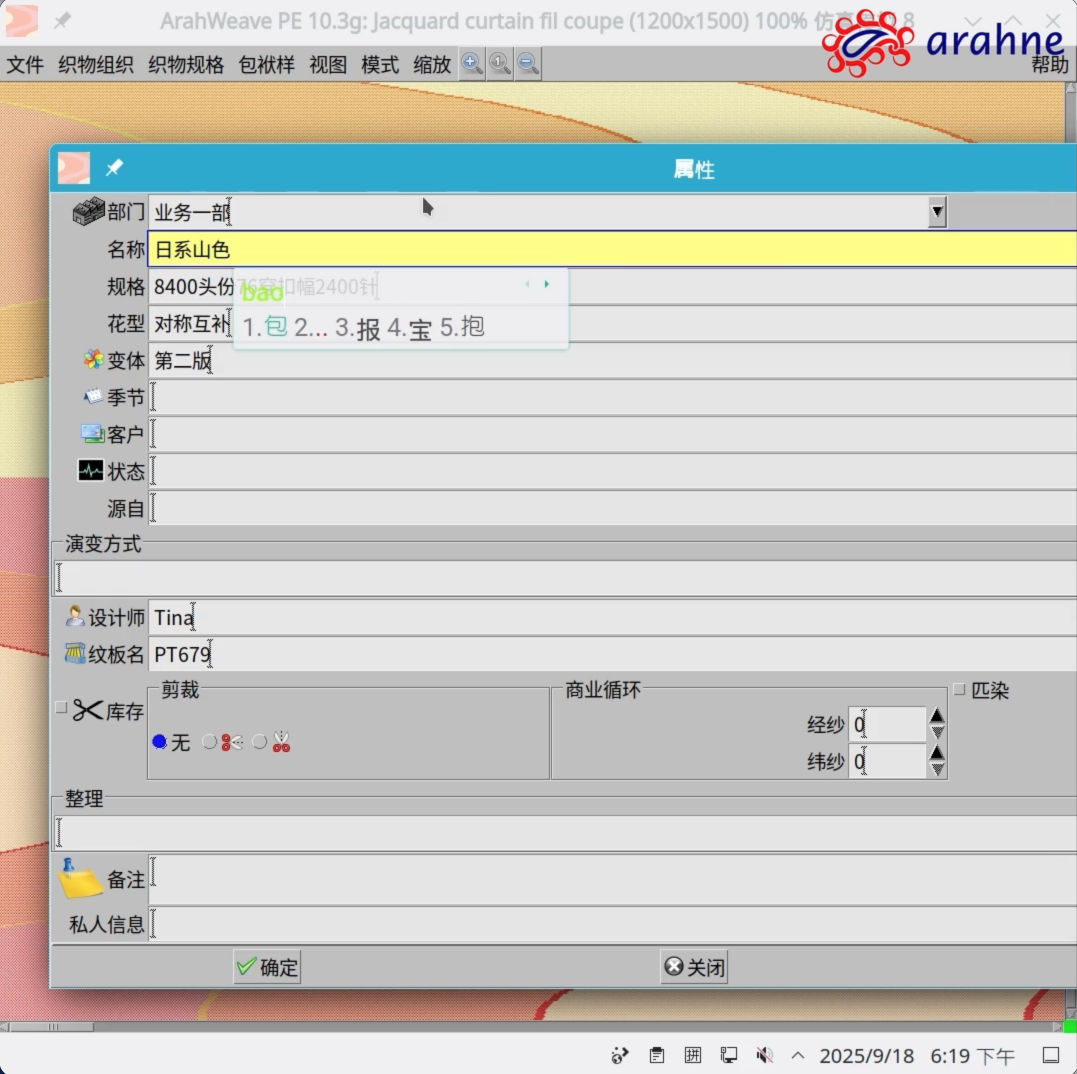Click the factory icon beside 部门

point(89,212)
